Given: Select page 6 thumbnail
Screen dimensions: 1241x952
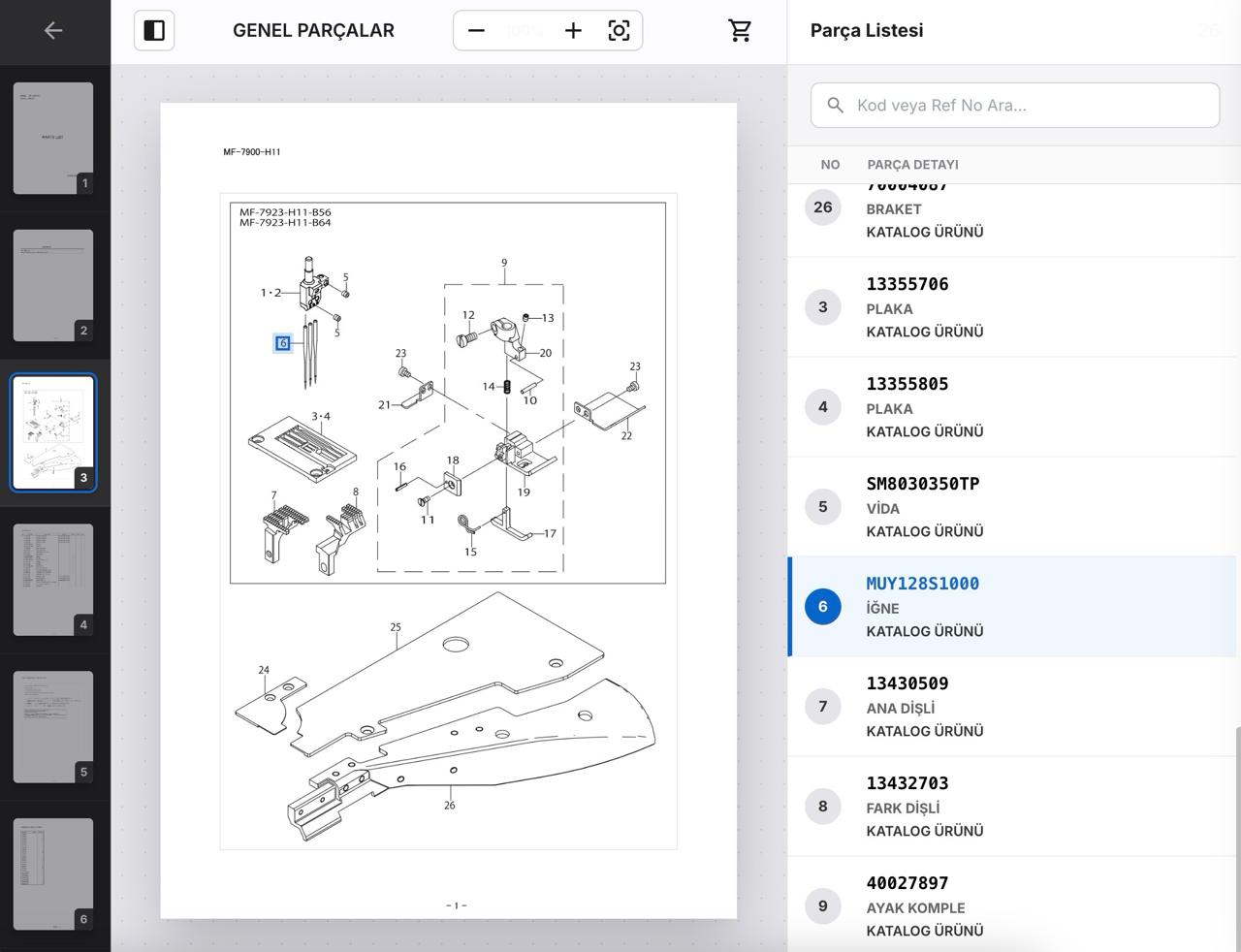Looking at the screenshot, I should 53,874.
